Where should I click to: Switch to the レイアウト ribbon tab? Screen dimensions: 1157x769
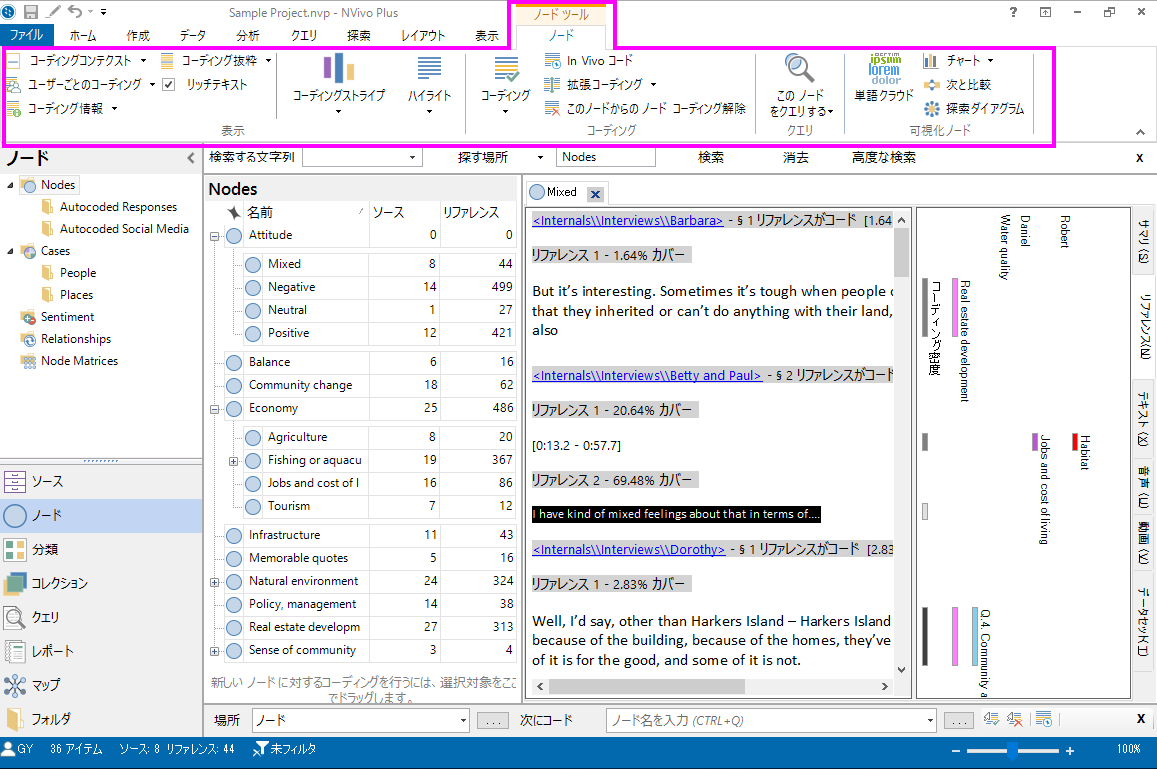[423, 35]
